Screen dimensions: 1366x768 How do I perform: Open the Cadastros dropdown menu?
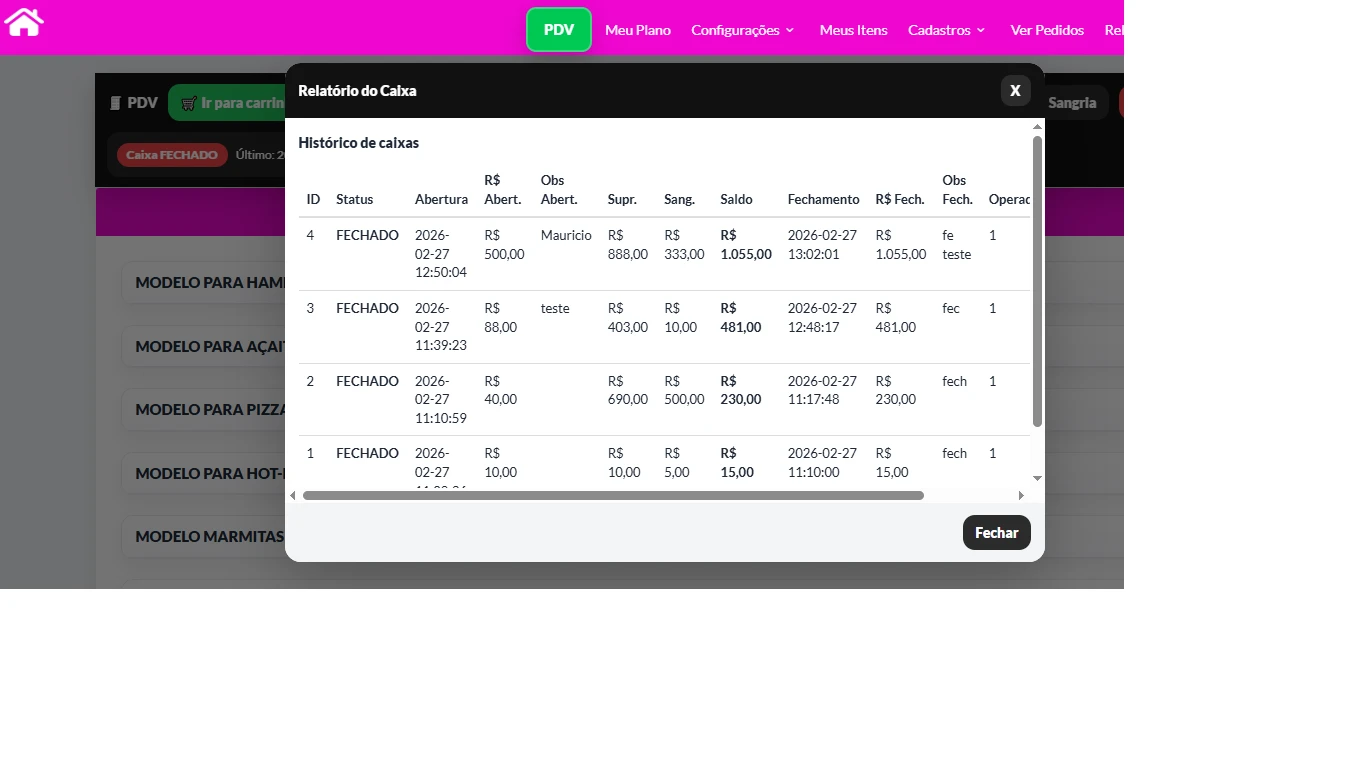pyautogui.click(x=946, y=30)
